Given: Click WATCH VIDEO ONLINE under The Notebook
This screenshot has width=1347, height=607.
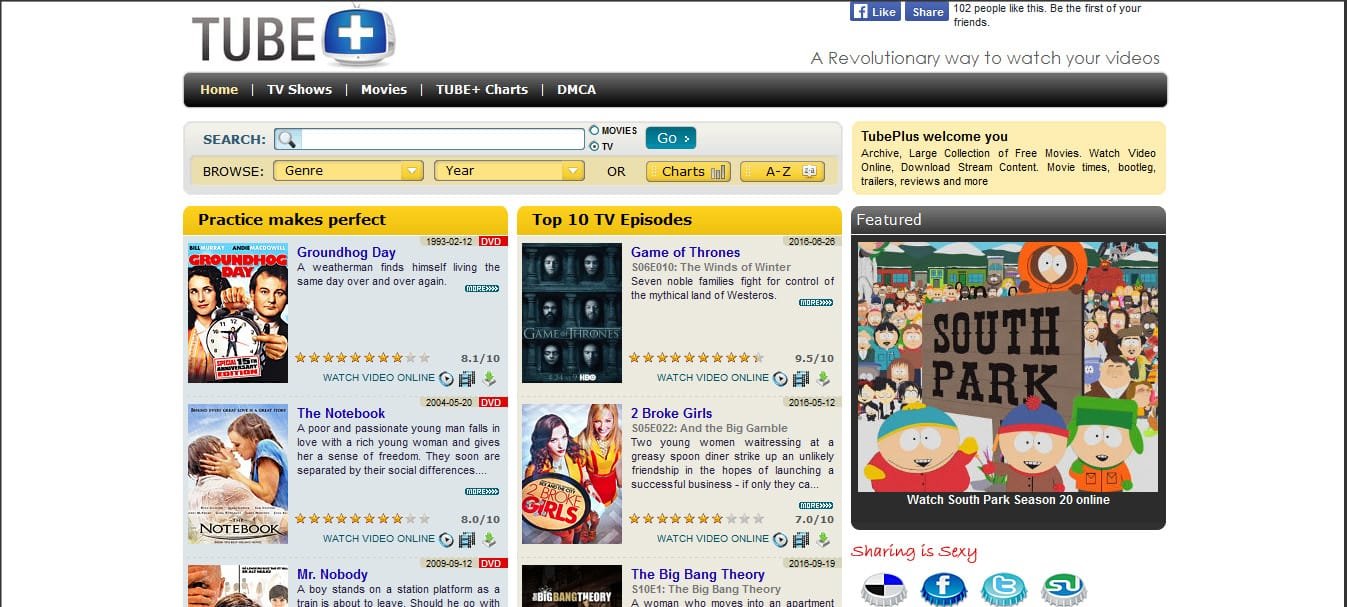Looking at the screenshot, I should tap(379, 539).
